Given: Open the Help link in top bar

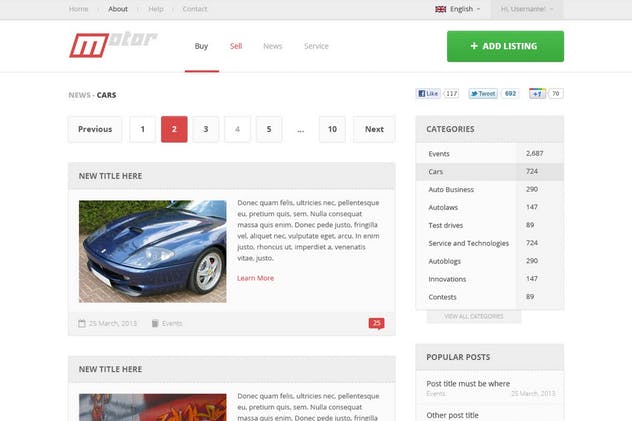Looking at the screenshot, I should coord(156,9).
